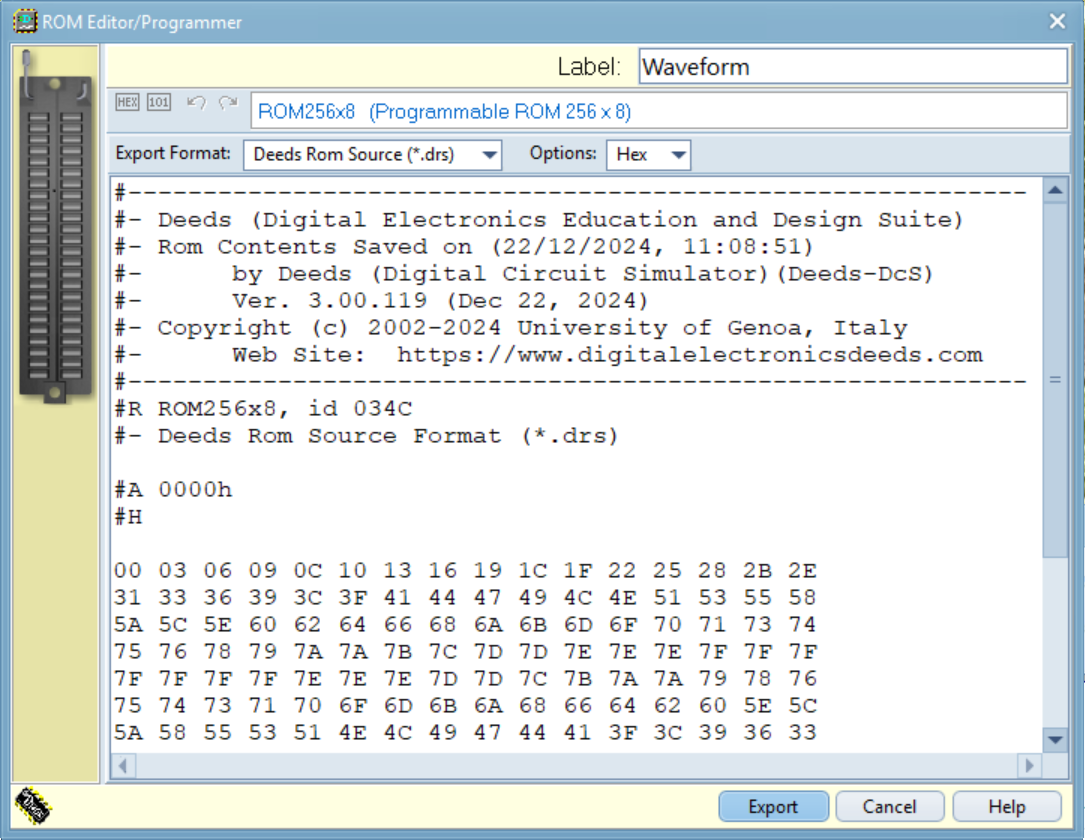Click the 'Ver. 3.00.119' line

click(382, 301)
